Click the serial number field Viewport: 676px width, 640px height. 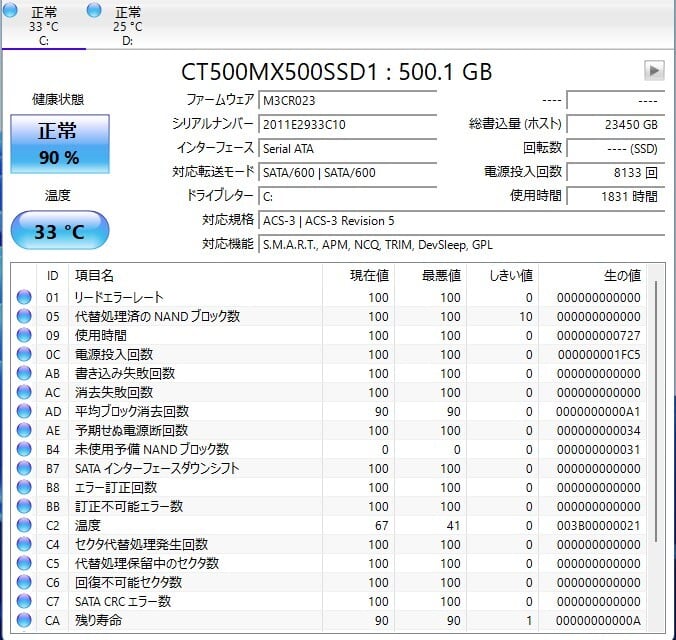click(x=347, y=124)
